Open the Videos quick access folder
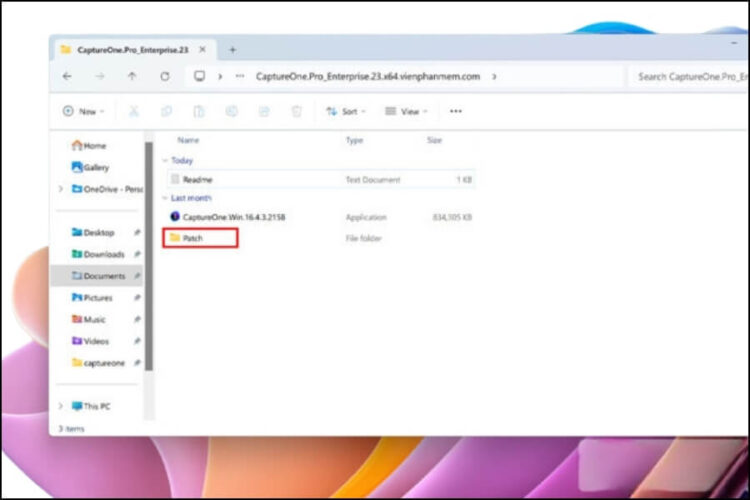The height and width of the screenshot is (500, 750). 90,341
